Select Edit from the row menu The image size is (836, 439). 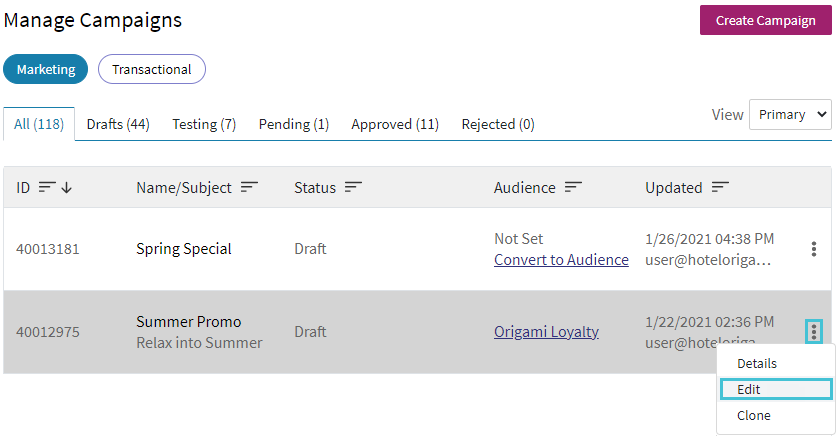776,389
